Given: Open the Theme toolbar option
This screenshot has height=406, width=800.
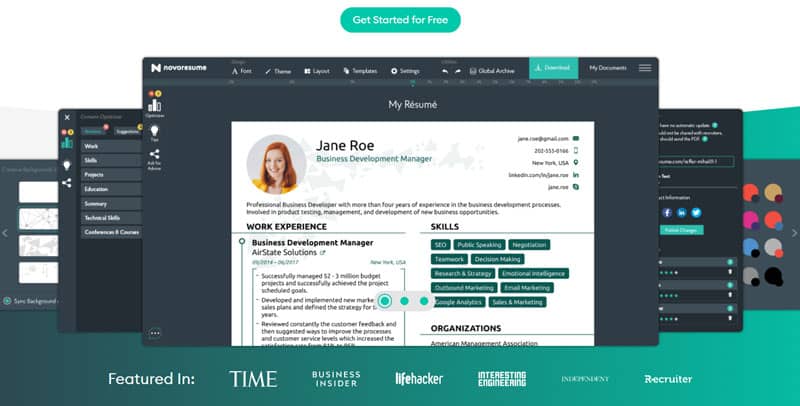Looking at the screenshot, I should point(278,71).
